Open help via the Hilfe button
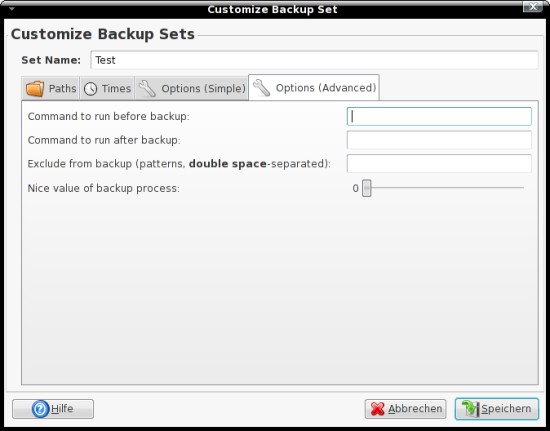The height and width of the screenshot is (431, 550). [53, 409]
